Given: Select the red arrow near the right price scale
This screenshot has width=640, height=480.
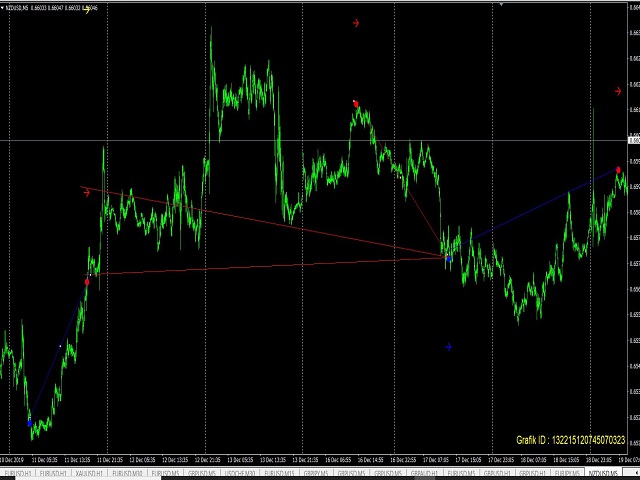Looking at the screenshot, I should point(618,91).
